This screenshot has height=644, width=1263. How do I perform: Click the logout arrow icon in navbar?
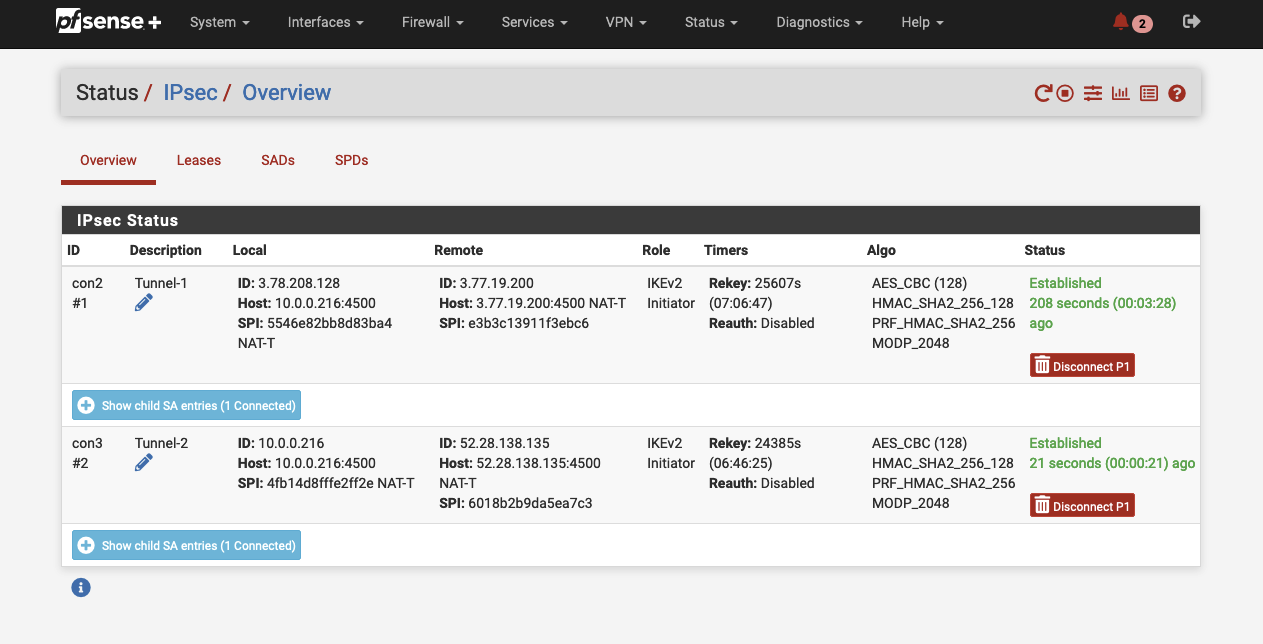click(x=1191, y=22)
